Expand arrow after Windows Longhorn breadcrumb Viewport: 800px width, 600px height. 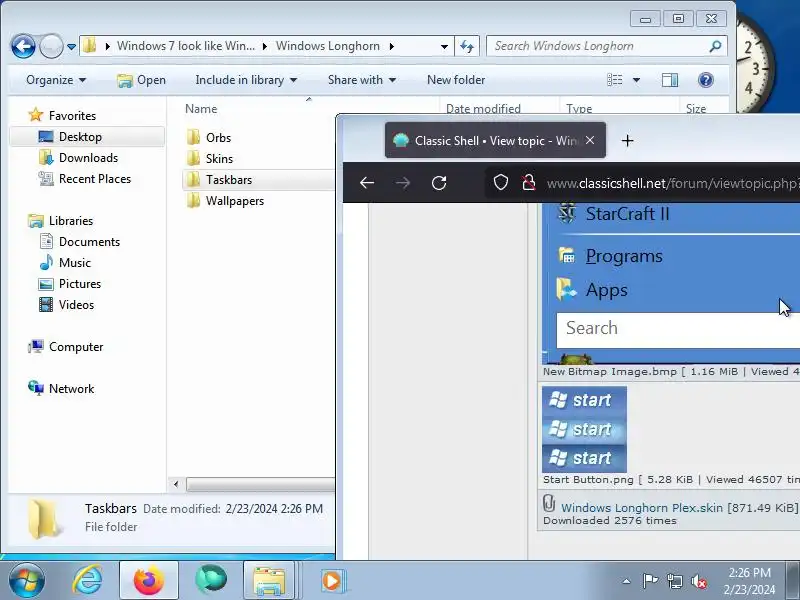pos(391,46)
